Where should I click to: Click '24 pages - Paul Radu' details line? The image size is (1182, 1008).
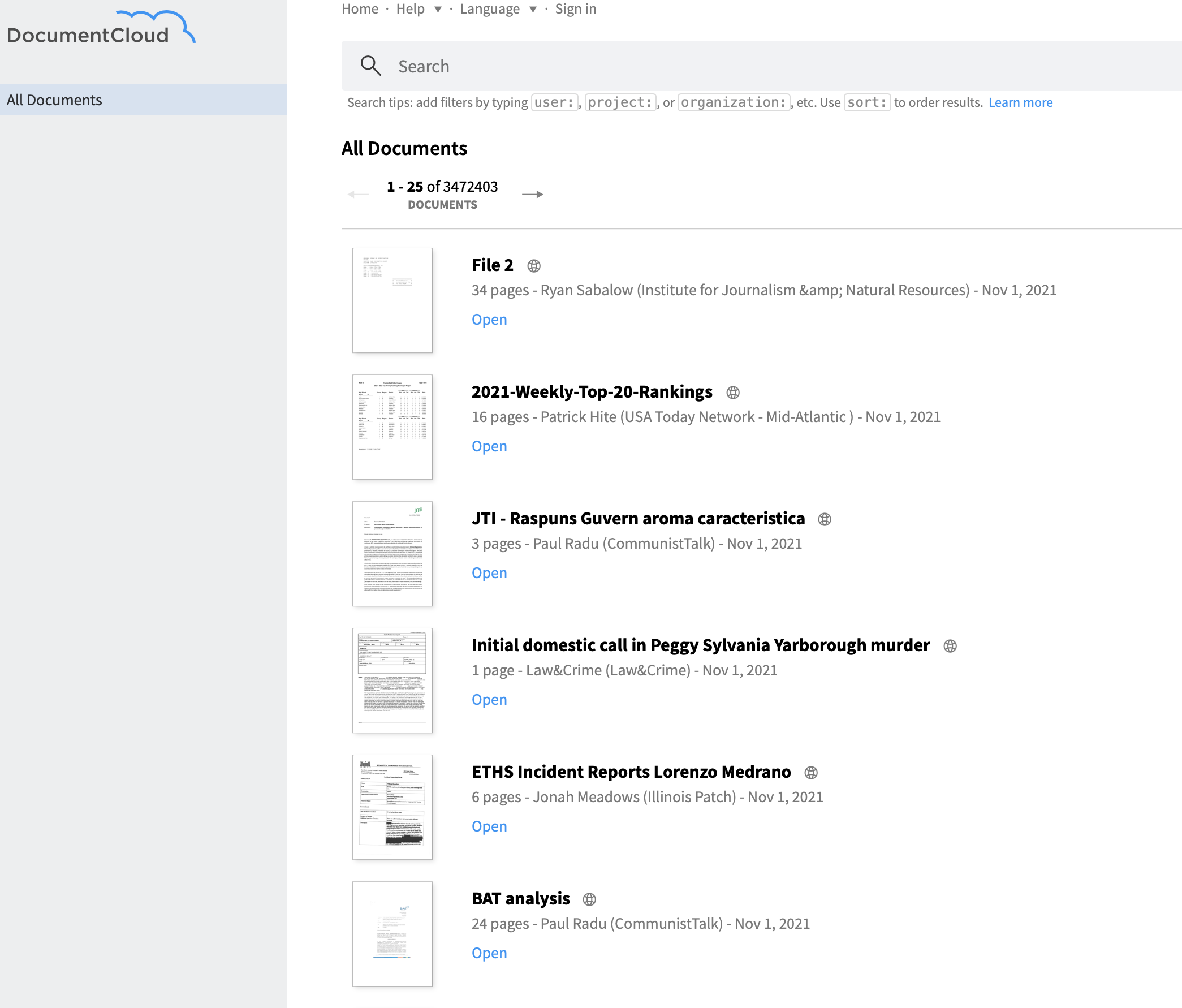tap(641, 924)
